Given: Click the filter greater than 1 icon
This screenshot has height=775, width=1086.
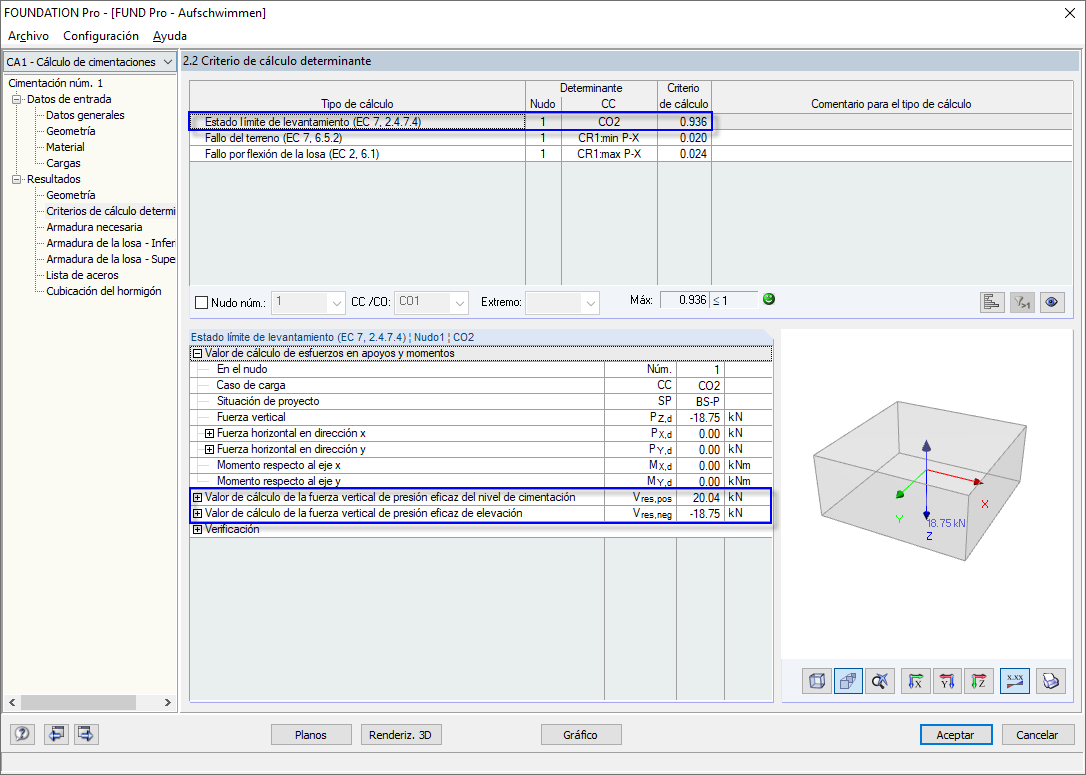Looking at the screenshot, I should 1022,302.
